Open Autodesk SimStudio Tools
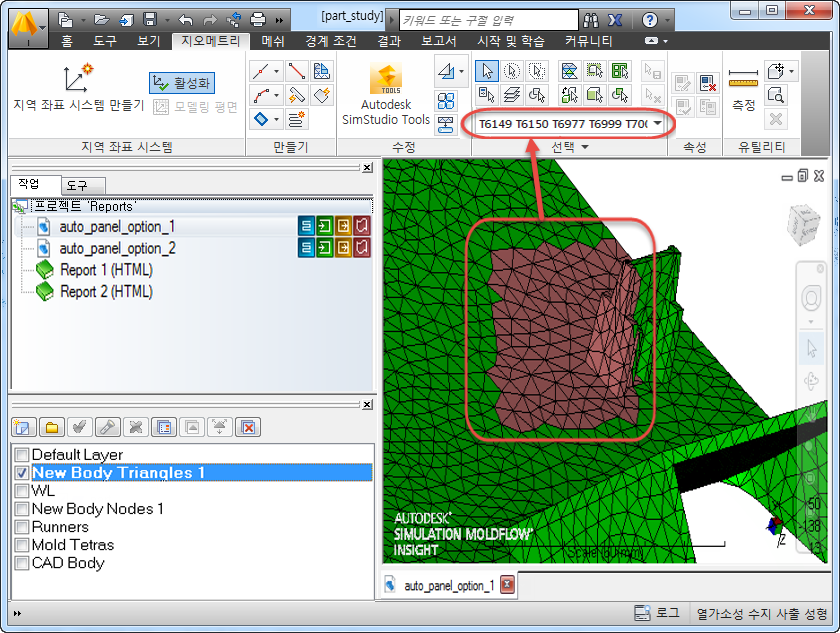Screen dimensions: 840x633 386,94
